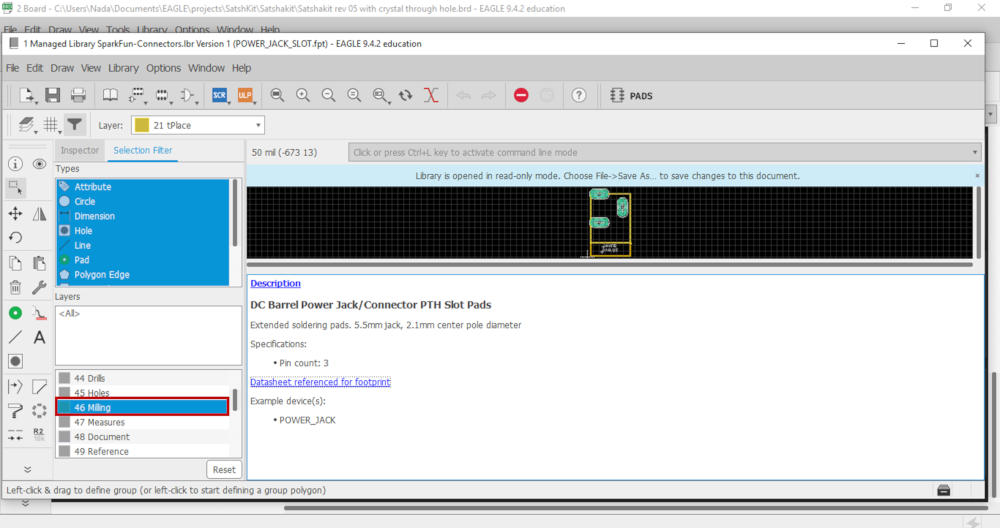The width and height of the screenshot is (1000, 528).
Task: Switch to the Selection Filter tab
Action: click(143, 150)
